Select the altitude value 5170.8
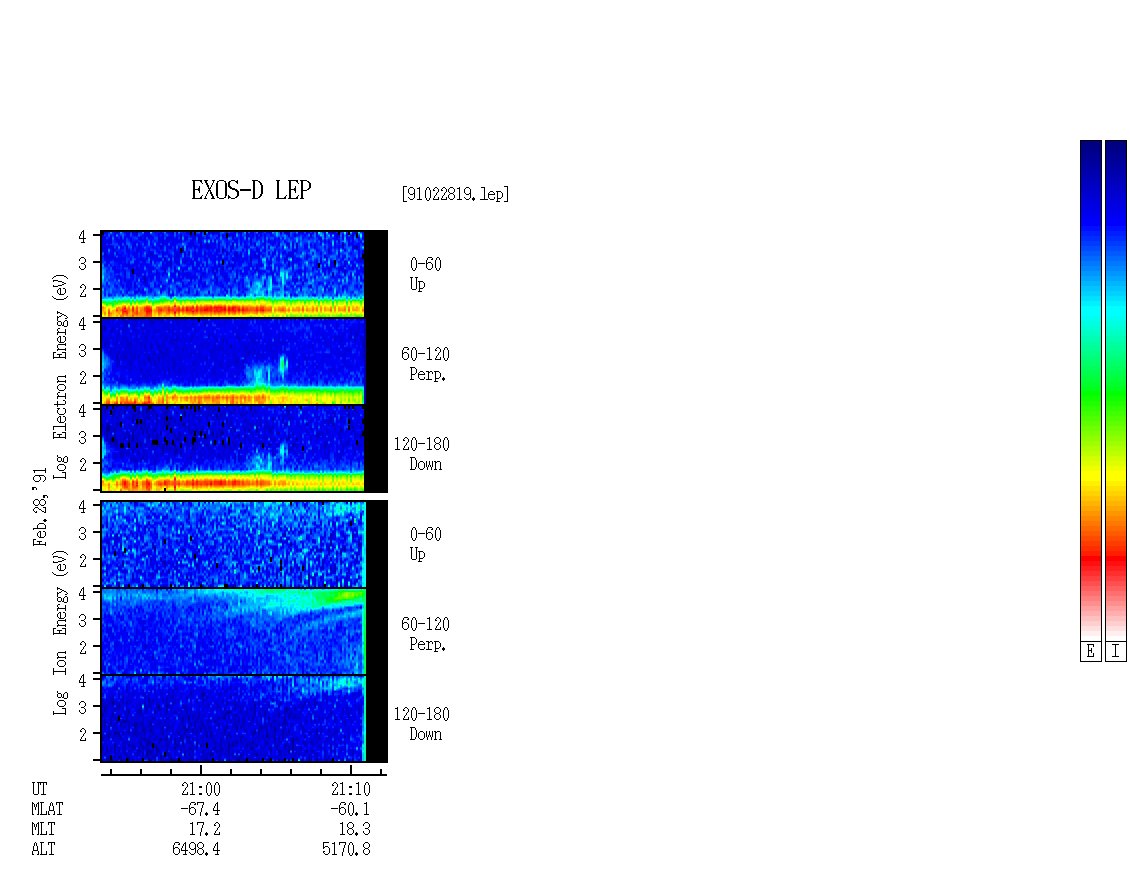1130x875 pixels. [x=347, y=849]
